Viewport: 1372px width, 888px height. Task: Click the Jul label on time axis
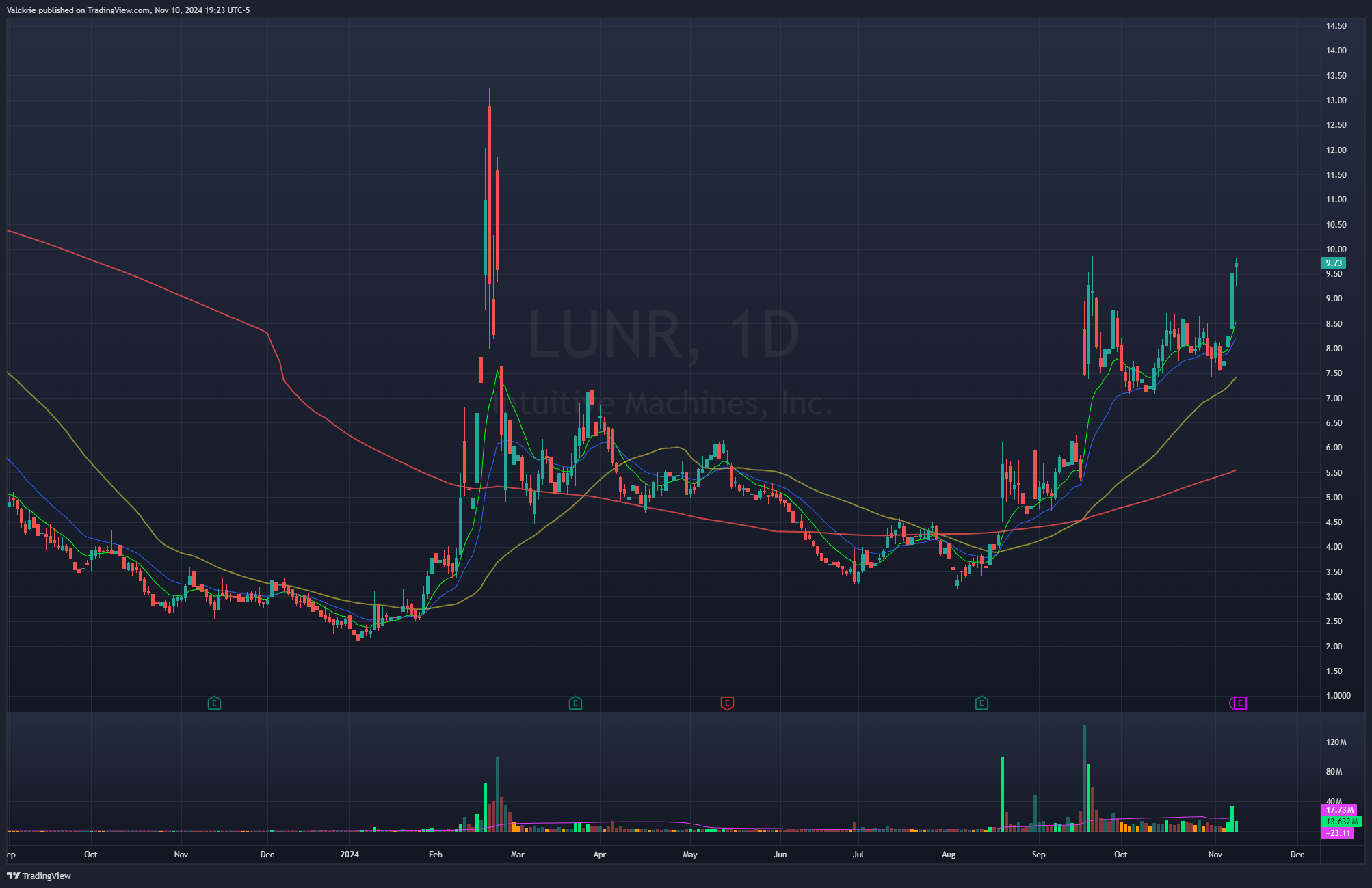(x=858, y=855)
